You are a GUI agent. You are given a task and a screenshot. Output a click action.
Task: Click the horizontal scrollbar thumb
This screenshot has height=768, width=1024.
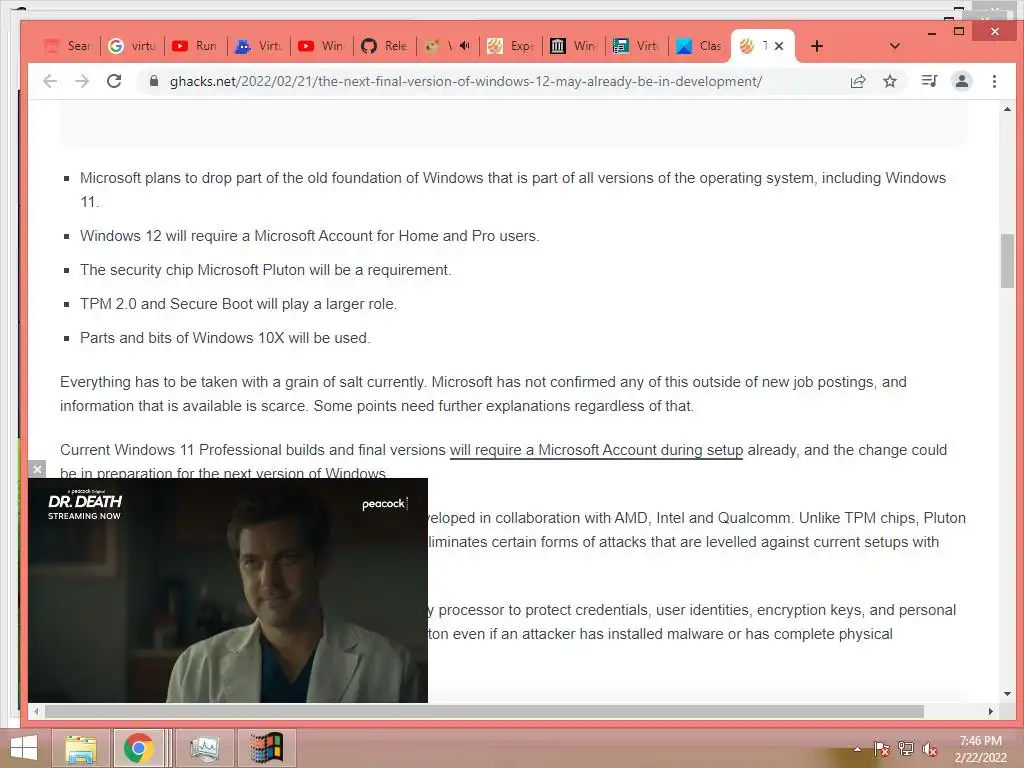point(484,711)
